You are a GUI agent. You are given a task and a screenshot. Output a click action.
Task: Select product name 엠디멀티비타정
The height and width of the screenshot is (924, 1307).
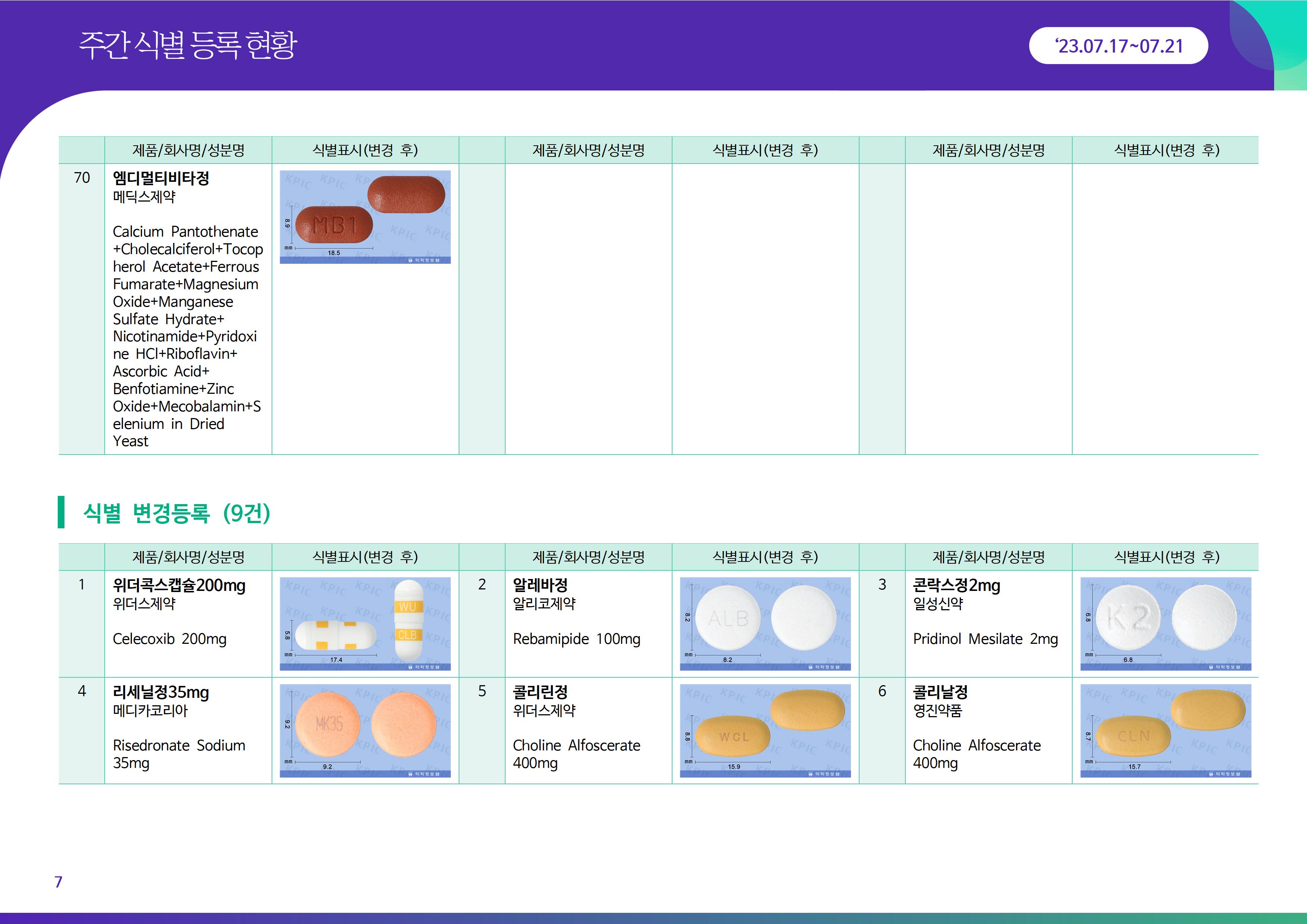[x=161, y=178]
